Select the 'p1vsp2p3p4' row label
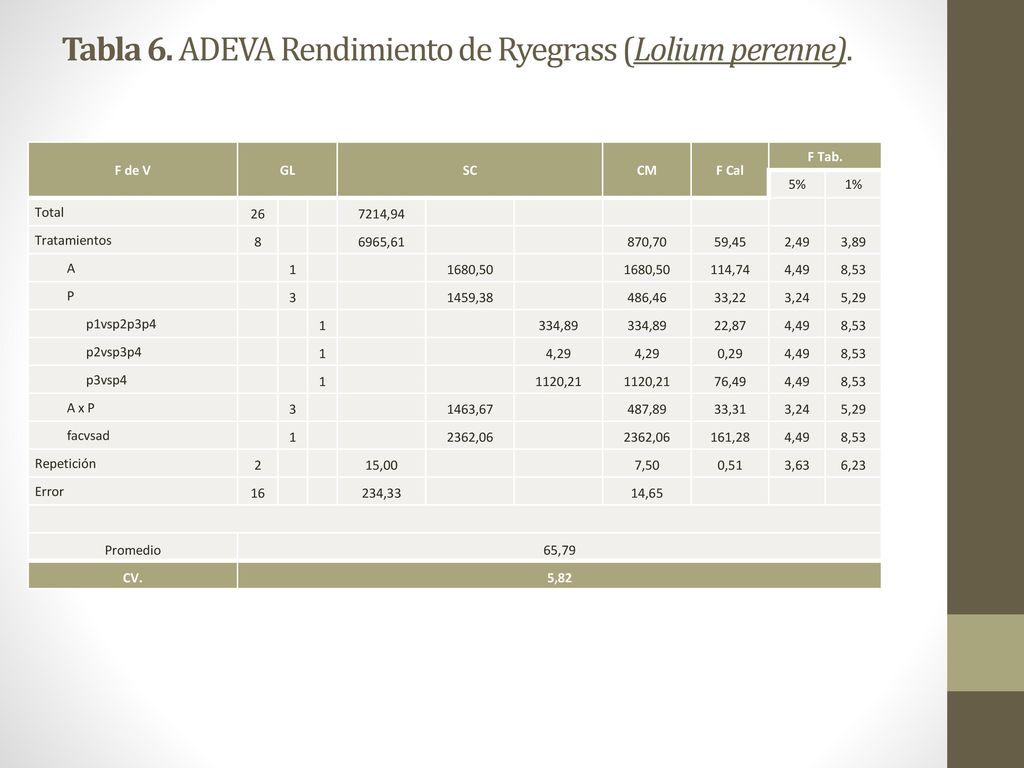The height and width of the screenshot is (768, 1024). 121,325
